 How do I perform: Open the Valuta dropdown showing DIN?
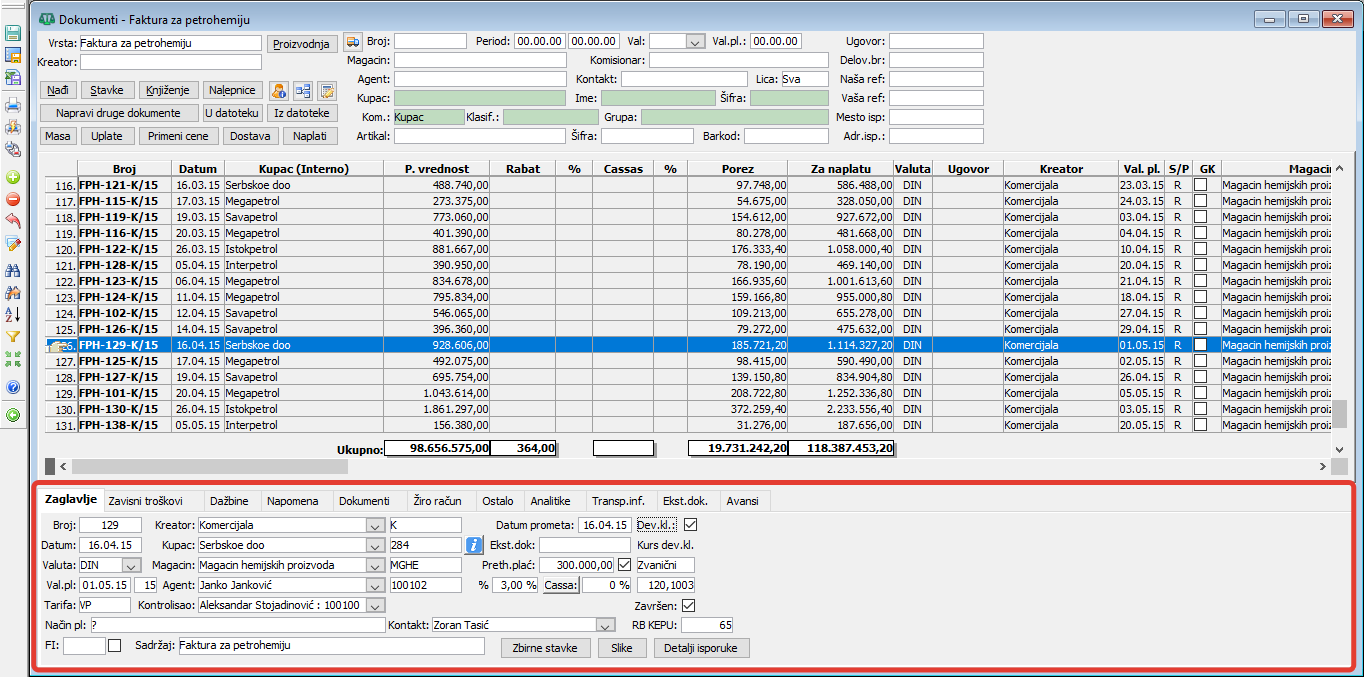[x=131, y=565]
